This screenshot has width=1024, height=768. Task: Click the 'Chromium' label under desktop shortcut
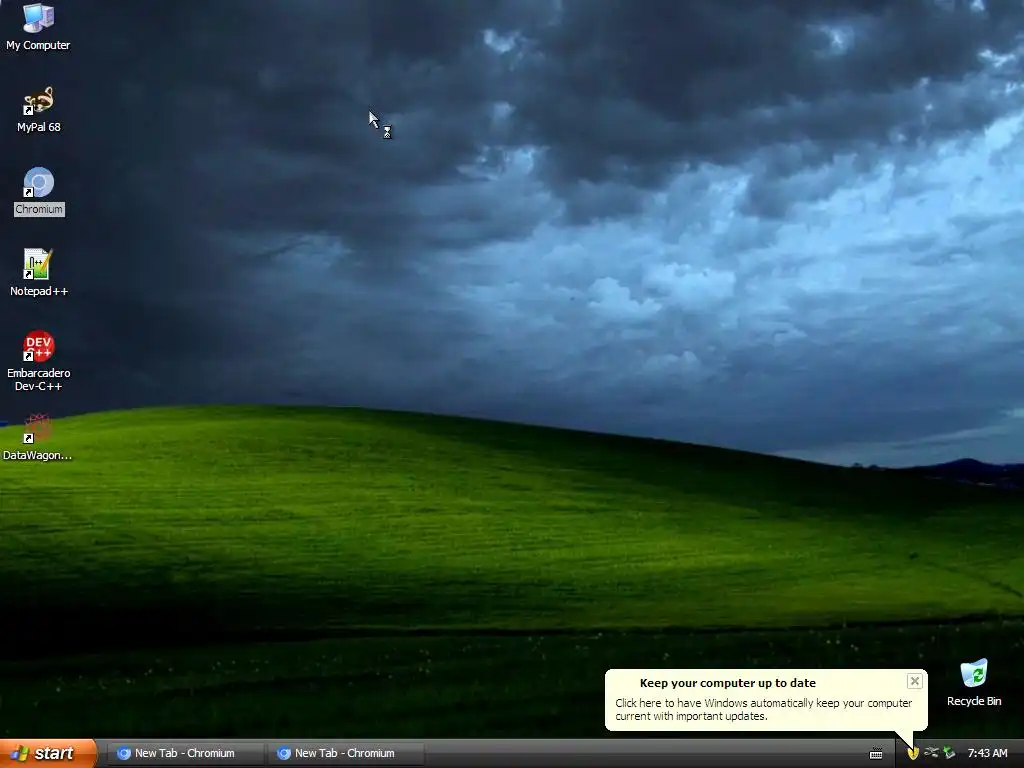coord(39,209)
